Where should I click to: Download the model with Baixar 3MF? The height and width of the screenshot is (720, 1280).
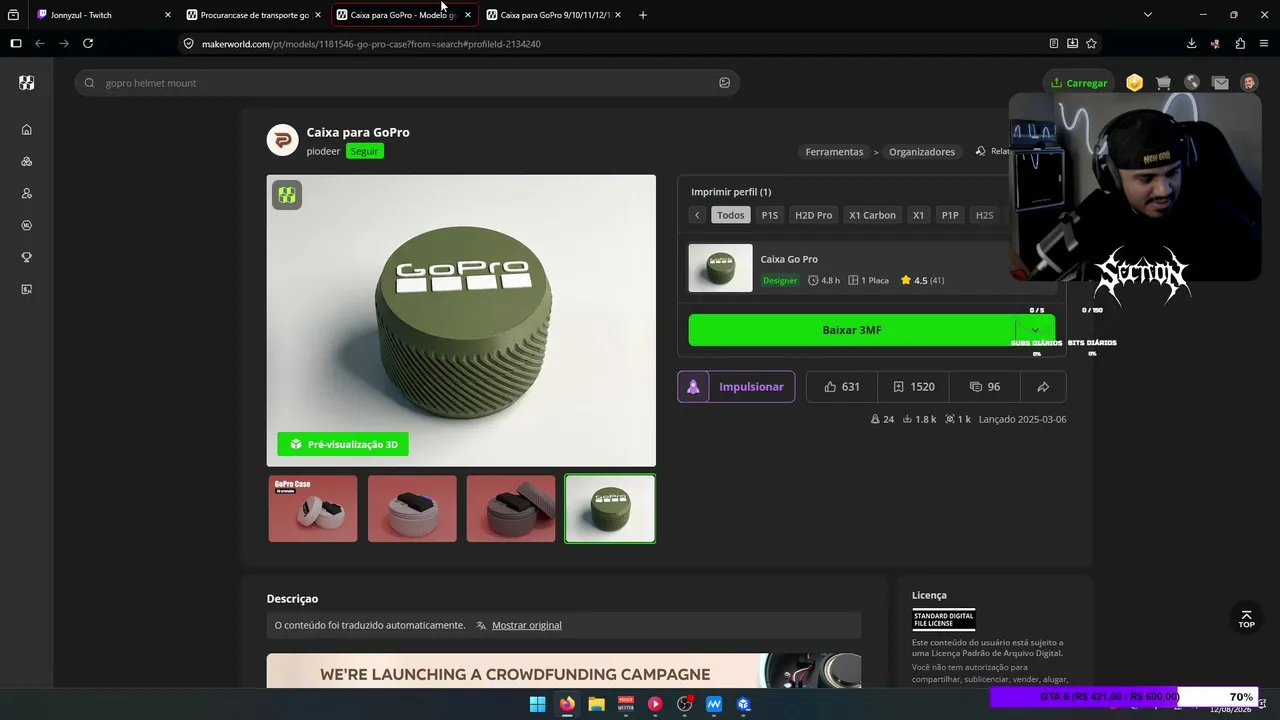coord(852,330)
